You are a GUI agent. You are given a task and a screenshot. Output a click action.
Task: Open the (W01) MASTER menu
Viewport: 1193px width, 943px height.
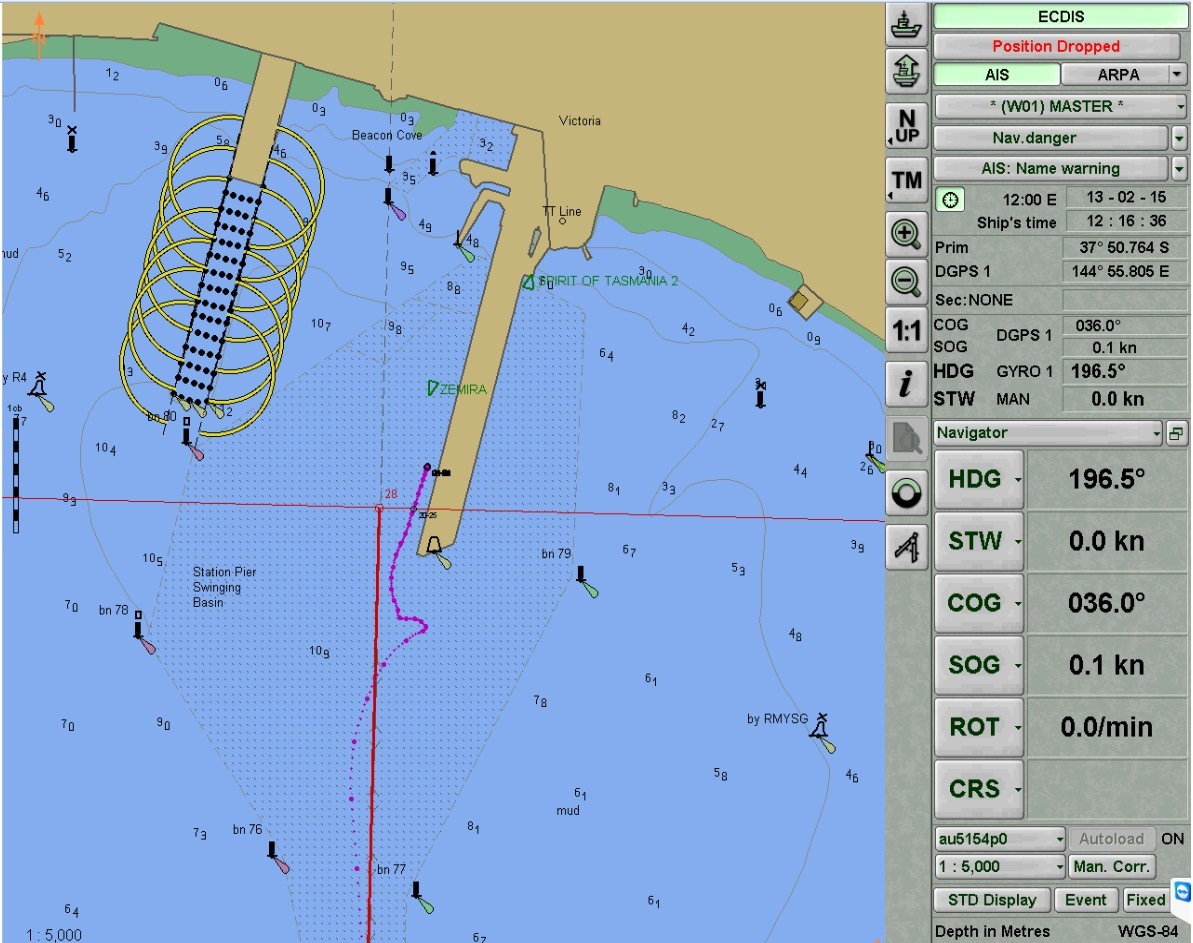point(1060,106)
